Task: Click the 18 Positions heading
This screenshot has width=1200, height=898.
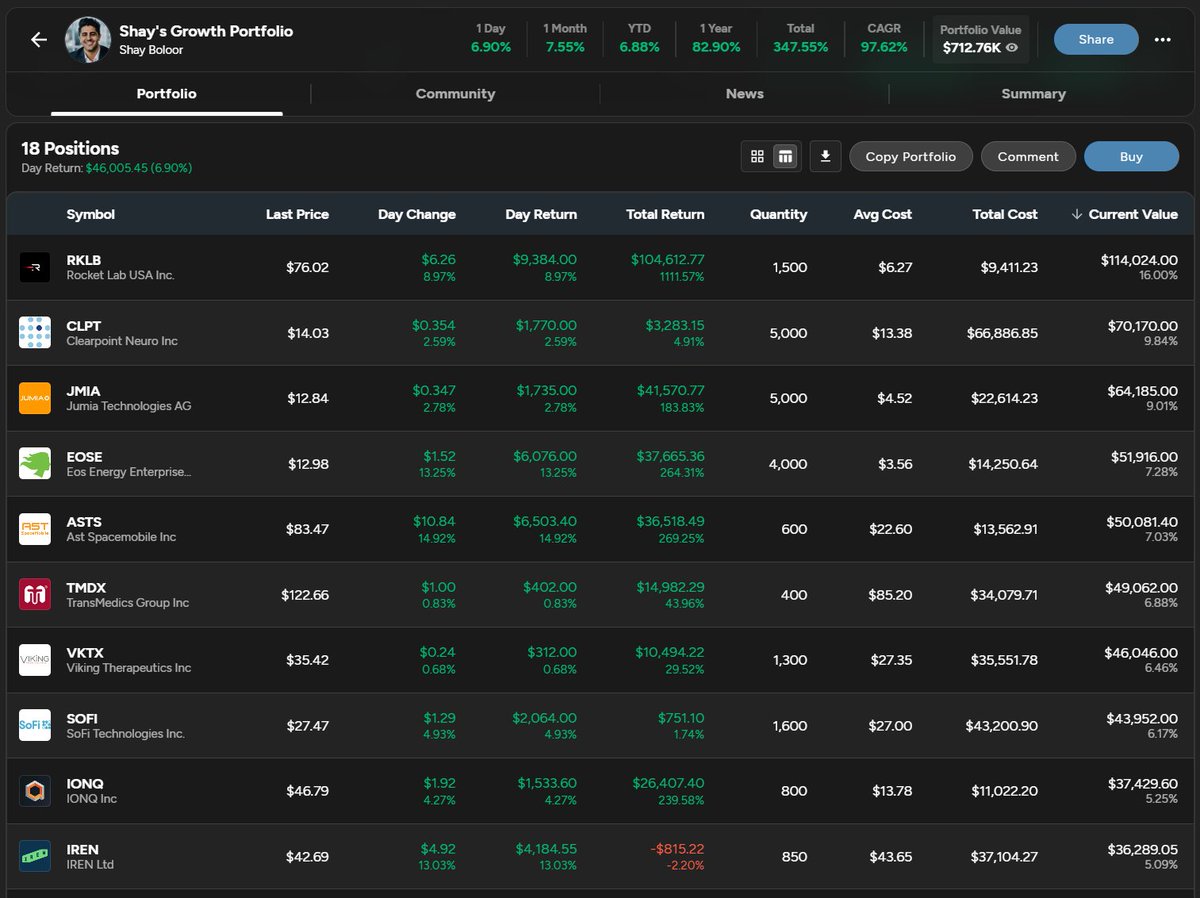Action: point(70,148)
